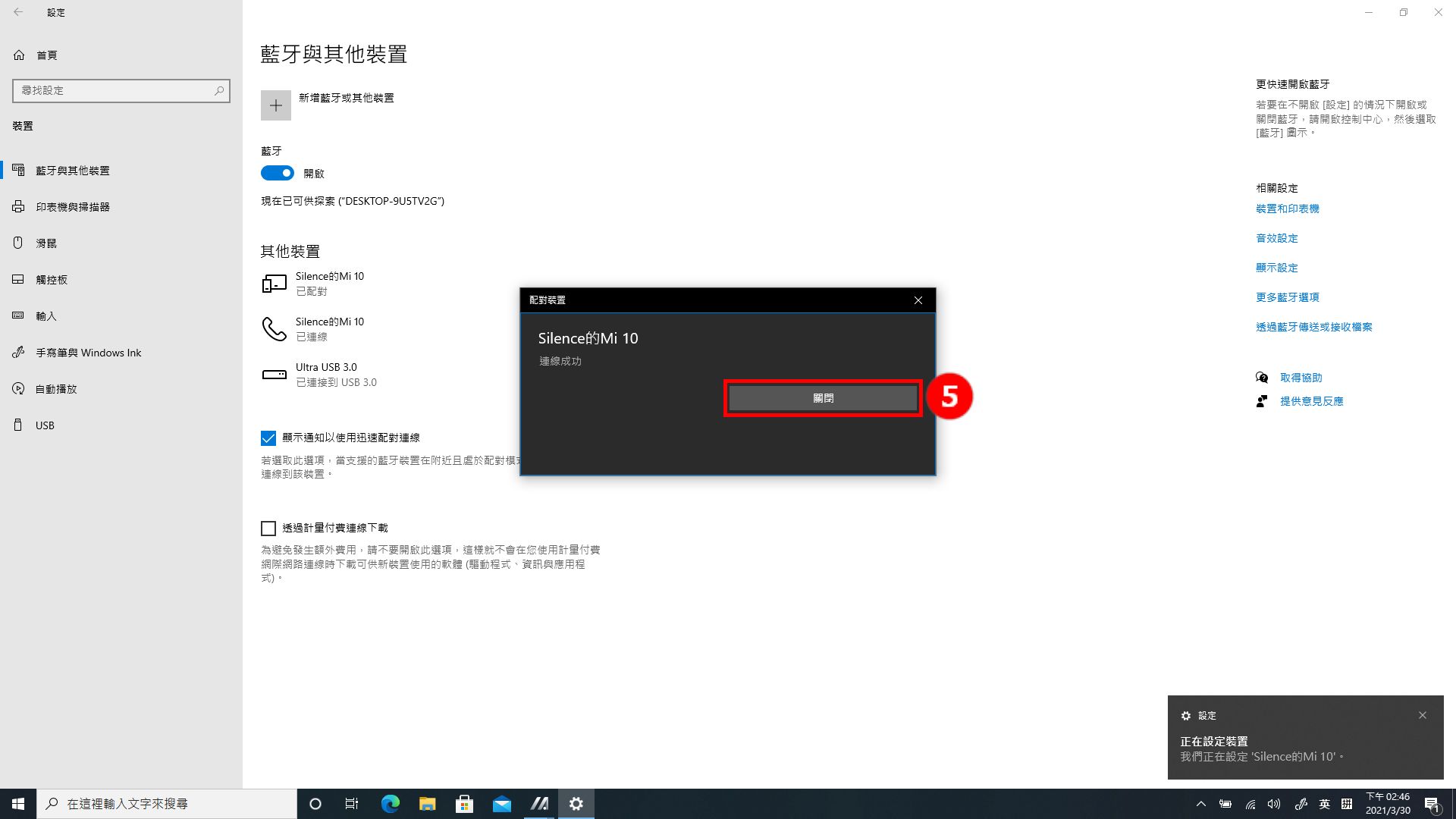Open MyASUS app on taskbar
Image resolution: width=1456 pixels, height=819 pixels.
pyautogui.click(x=539, y=804)
